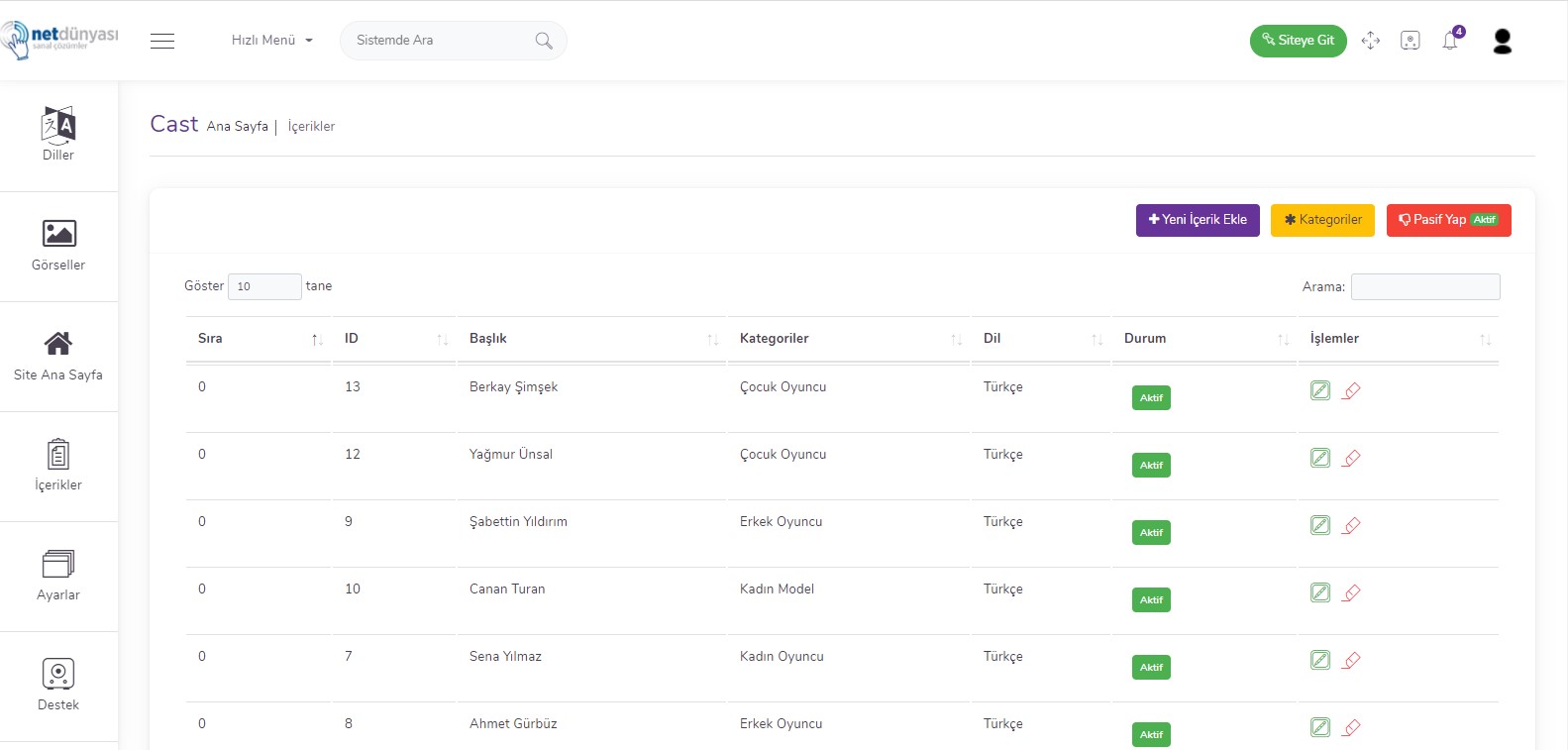The width and height of the screenshot is (1568, 750).
Task: Open Diller in the sidebar
Action: coord(58,134)
